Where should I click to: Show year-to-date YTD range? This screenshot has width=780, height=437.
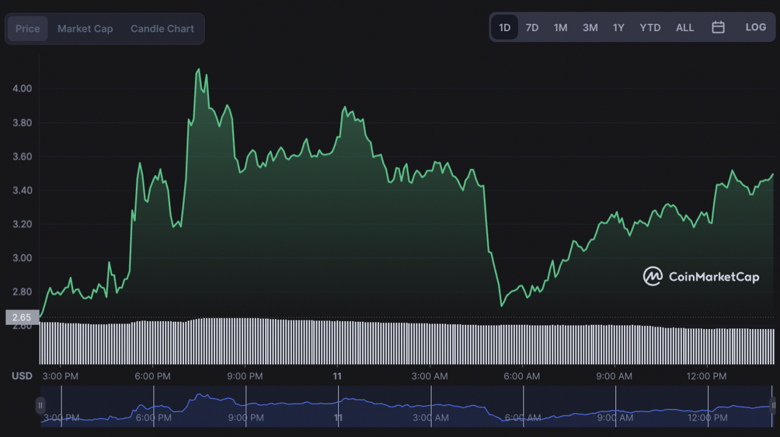(650, 27)
